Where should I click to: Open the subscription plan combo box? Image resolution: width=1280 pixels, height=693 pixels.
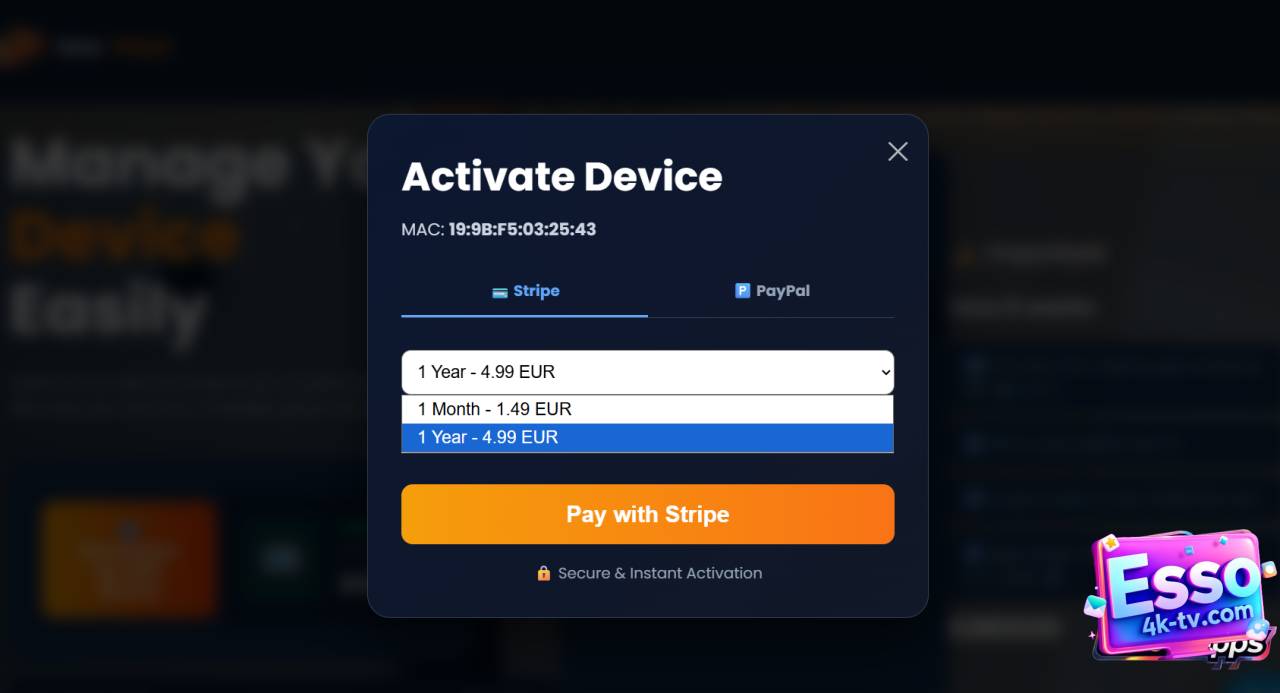(648, 372)
